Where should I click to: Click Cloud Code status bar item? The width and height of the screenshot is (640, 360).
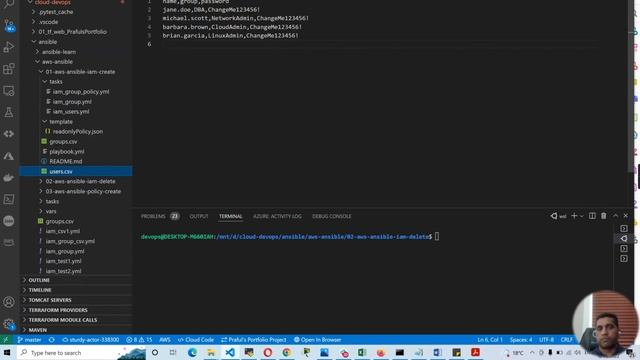click(196, 340)
